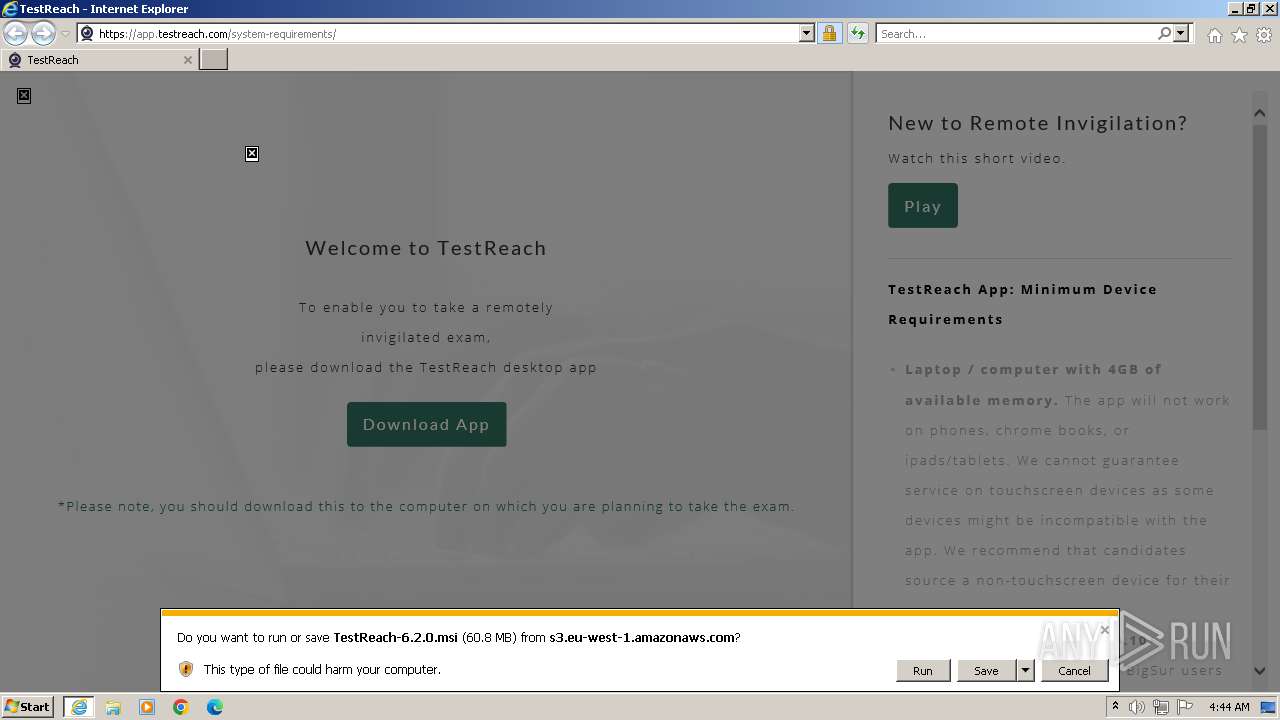Click the Action Center flag icon
1280x720 pixels.
[1185, 707]
